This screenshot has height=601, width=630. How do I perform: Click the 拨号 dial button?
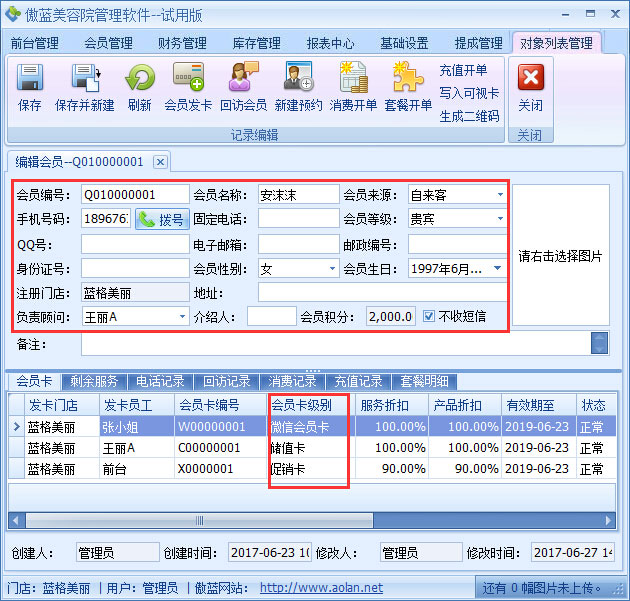[x=162, y=219]
